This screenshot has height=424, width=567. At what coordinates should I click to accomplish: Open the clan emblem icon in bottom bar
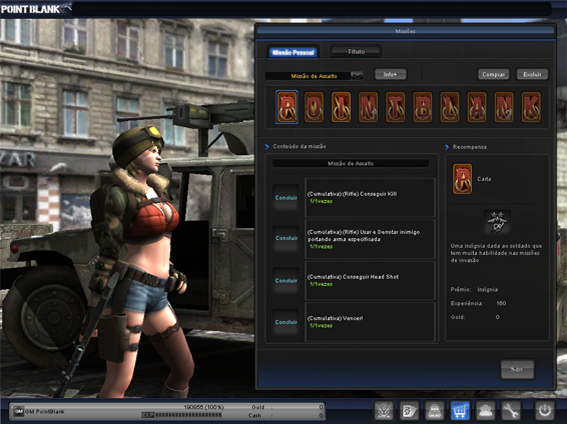coord(384,411)
